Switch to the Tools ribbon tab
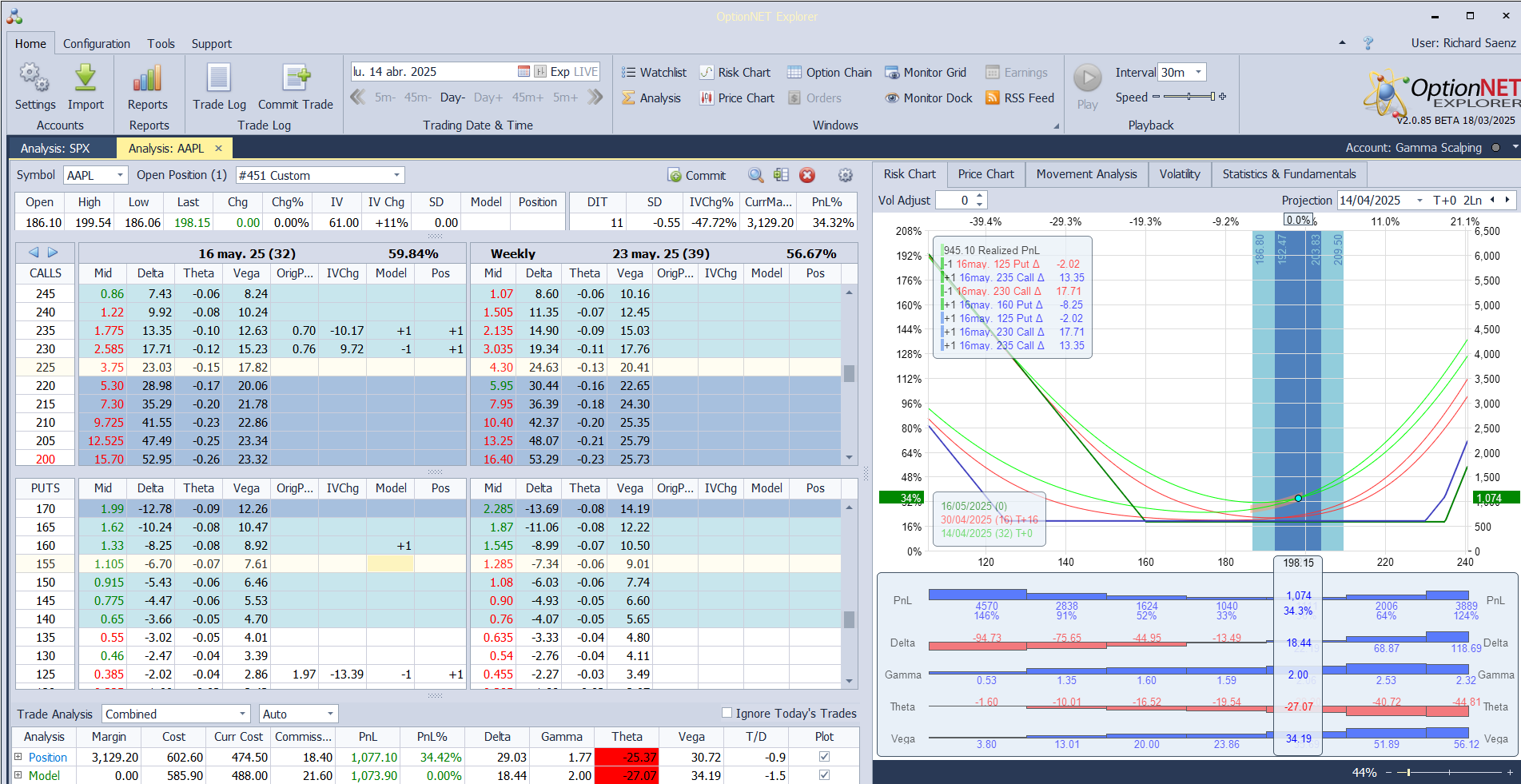1521x784 pixels. coord(161,44)
